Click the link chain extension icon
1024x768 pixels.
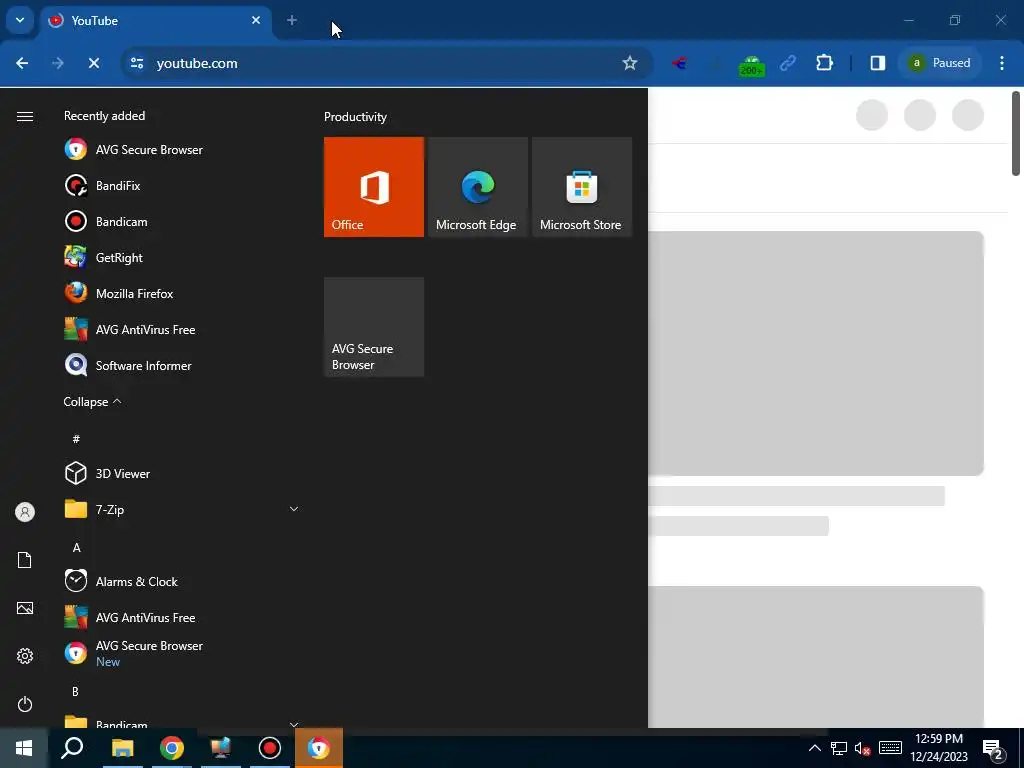point(788,63)
